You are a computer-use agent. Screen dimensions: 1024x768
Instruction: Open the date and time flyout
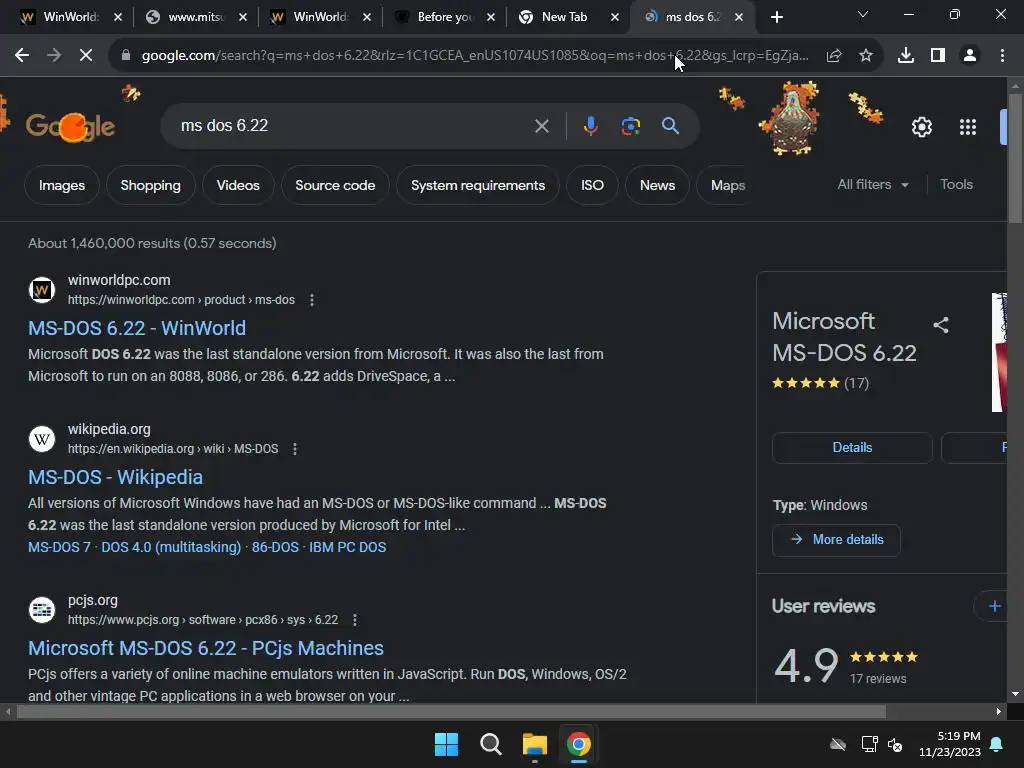click(950, 744)
